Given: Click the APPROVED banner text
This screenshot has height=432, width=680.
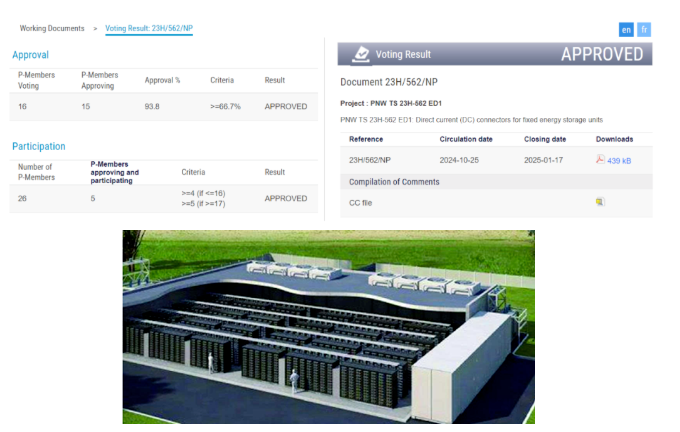Looking at the screenshot, I should click(x=601, y=54).
